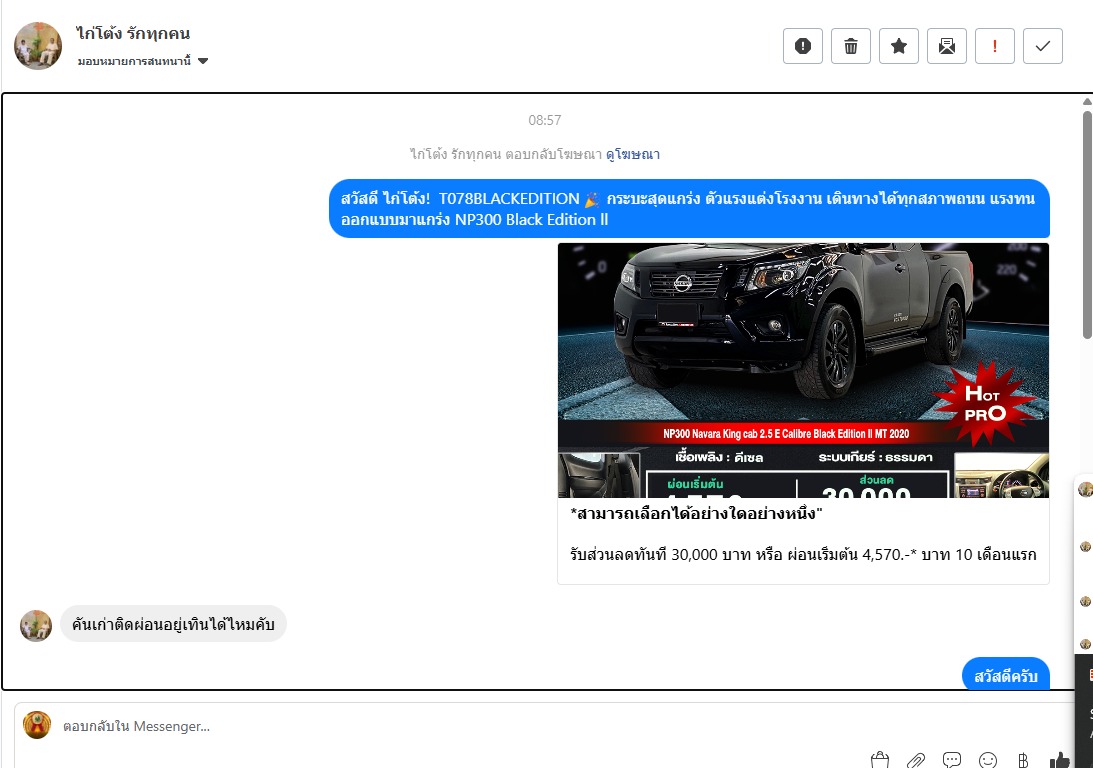Screen dimensions: 1093x768
Task: Open the Baht payment request icon
Action: click(1023, 760)
